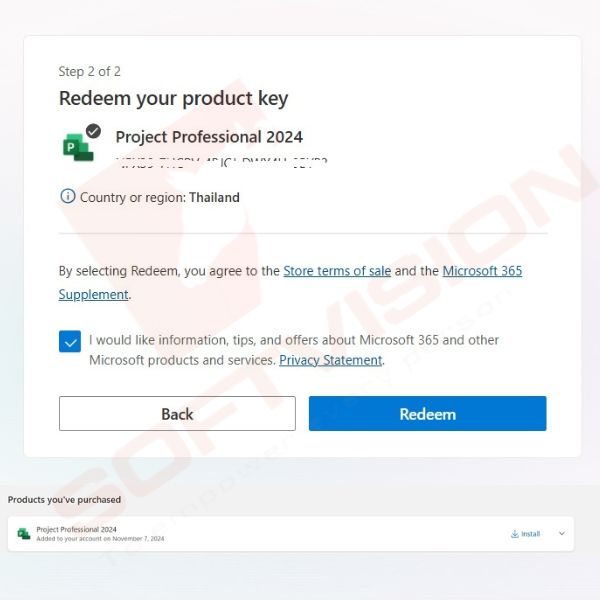Click the 'Products you've purchased' heading
Image resolution: width=600 pixels, height=600 pixels.
[x=64, y=500]
